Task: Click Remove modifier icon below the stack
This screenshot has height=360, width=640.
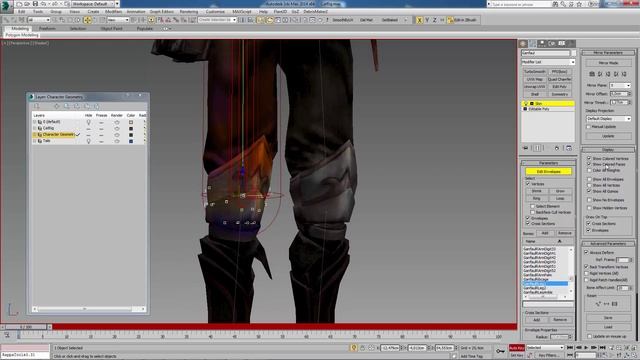Action: [x=557, y=148]
